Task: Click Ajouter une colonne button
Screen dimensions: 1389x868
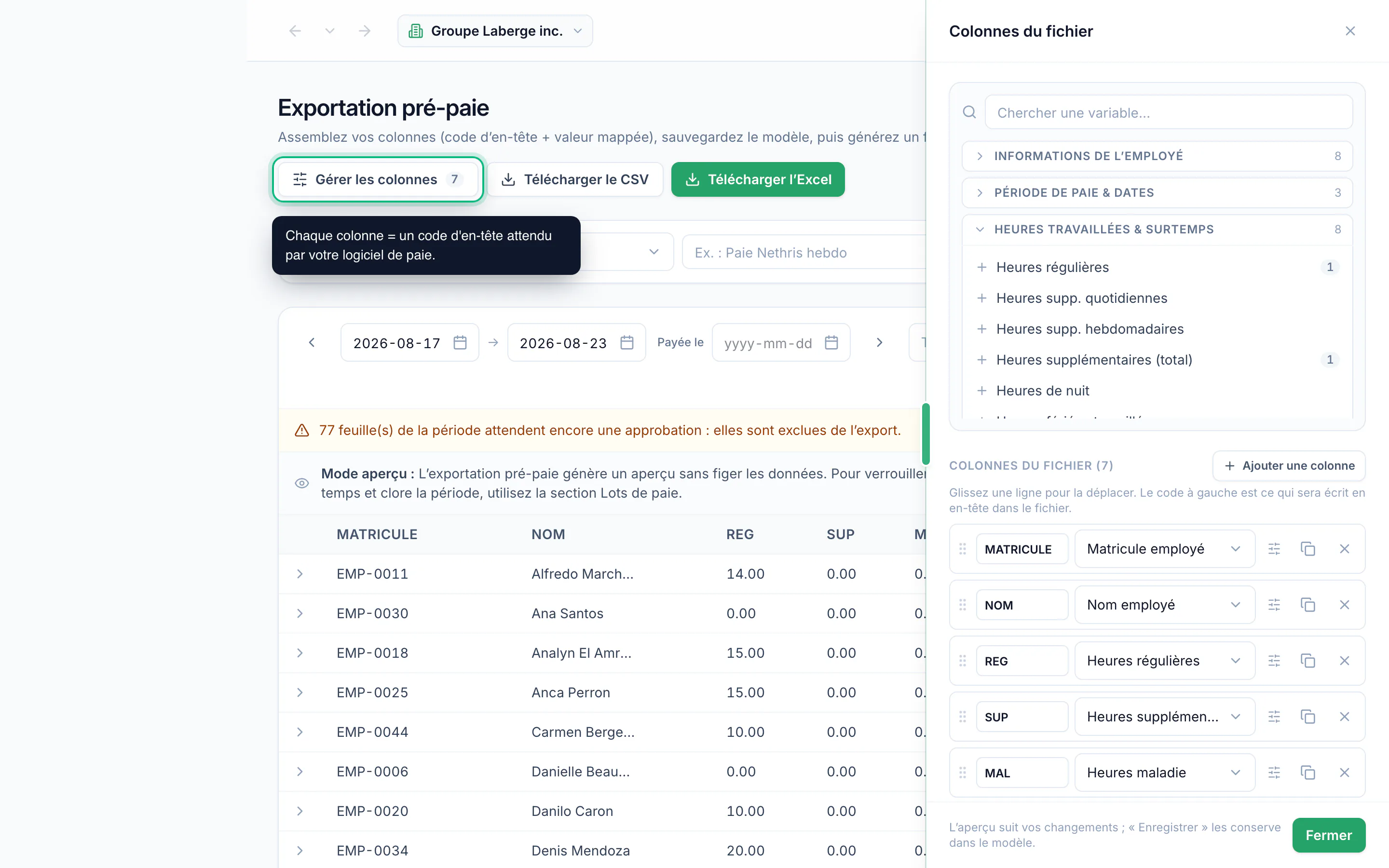Action: pos(1289,465)
